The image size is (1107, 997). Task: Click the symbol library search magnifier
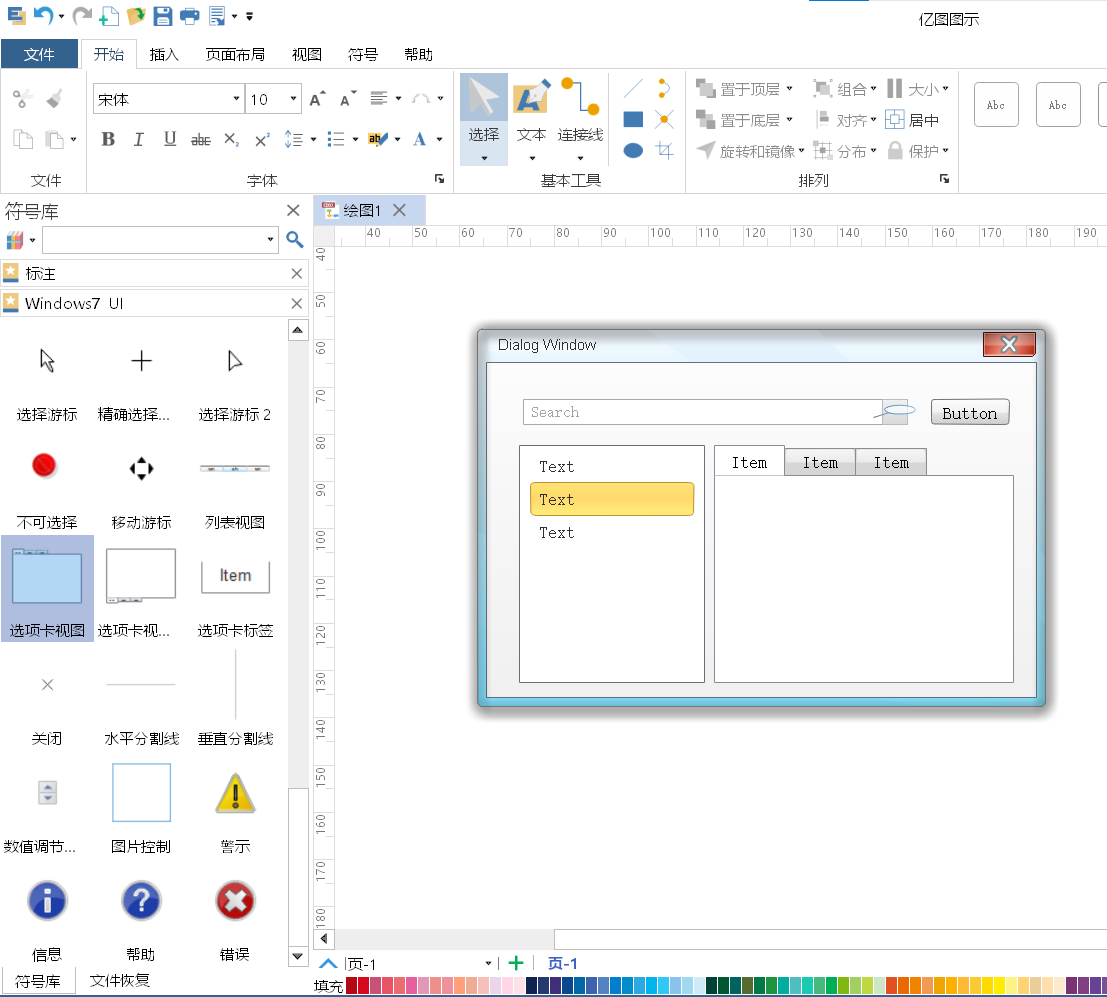click(x=294, y=240)
